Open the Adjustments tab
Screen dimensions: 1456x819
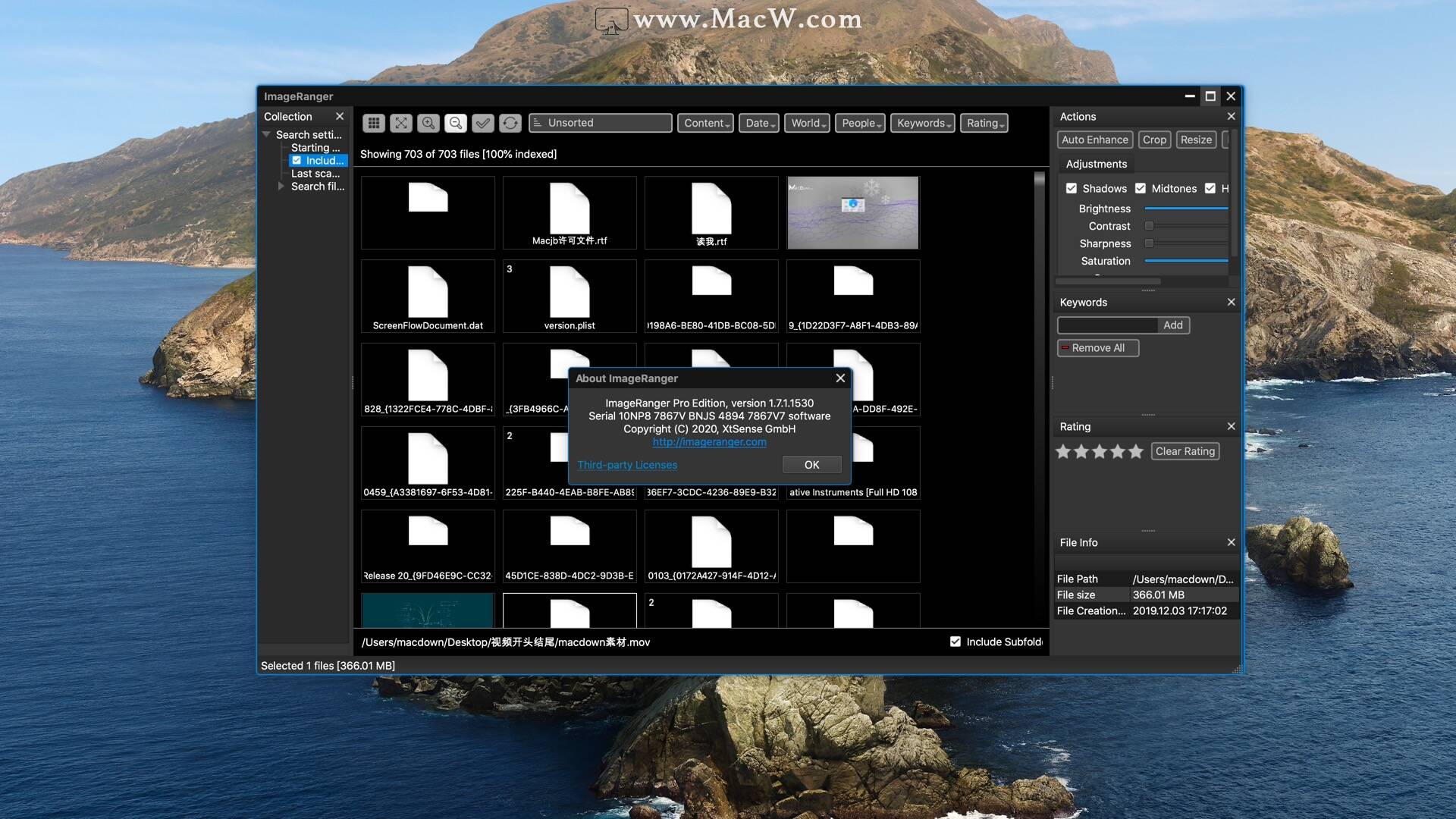1097,164
